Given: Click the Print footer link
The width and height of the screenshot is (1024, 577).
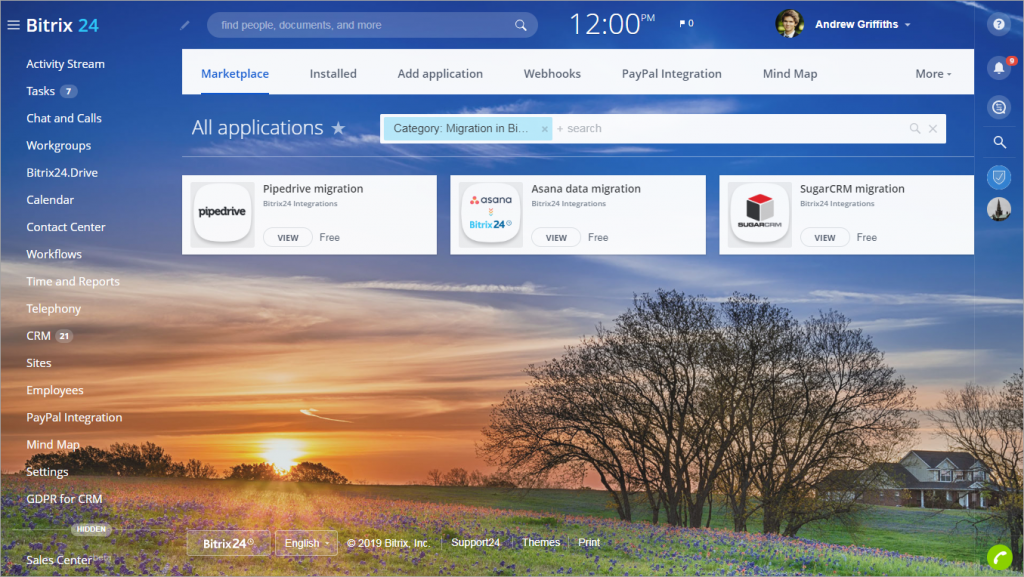Looking at the screenshot, I should [x=588, y=542].
